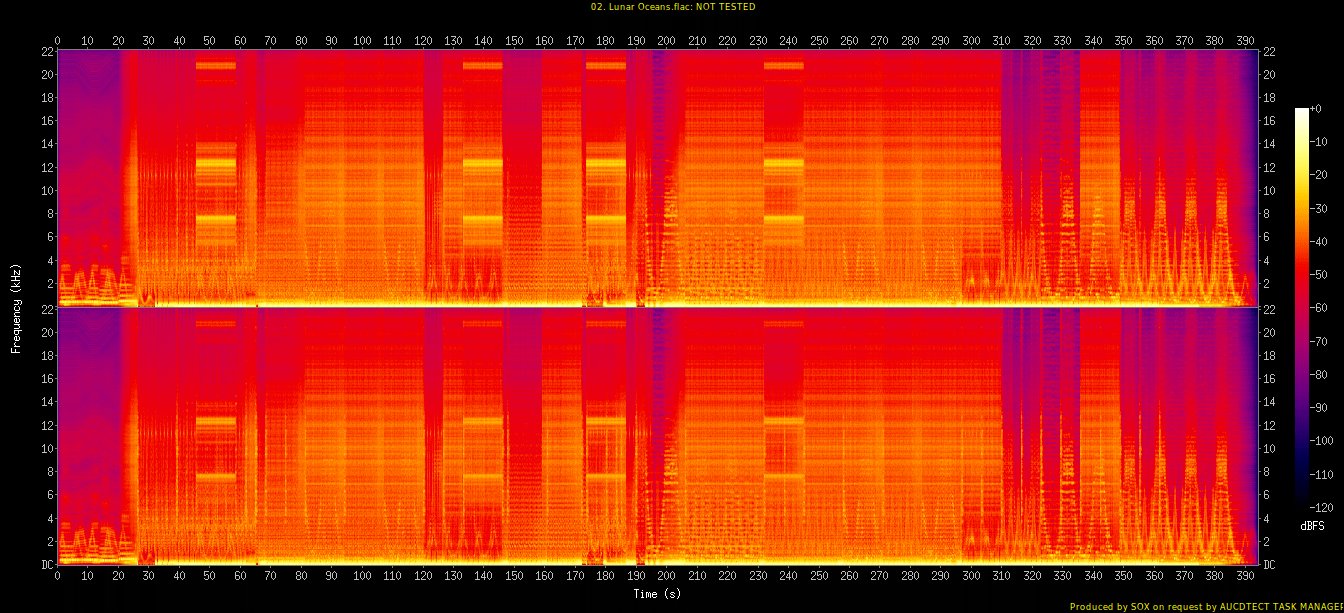
Task: Click the '0' tick on the bottom time axis
Action: pos(58,577)
